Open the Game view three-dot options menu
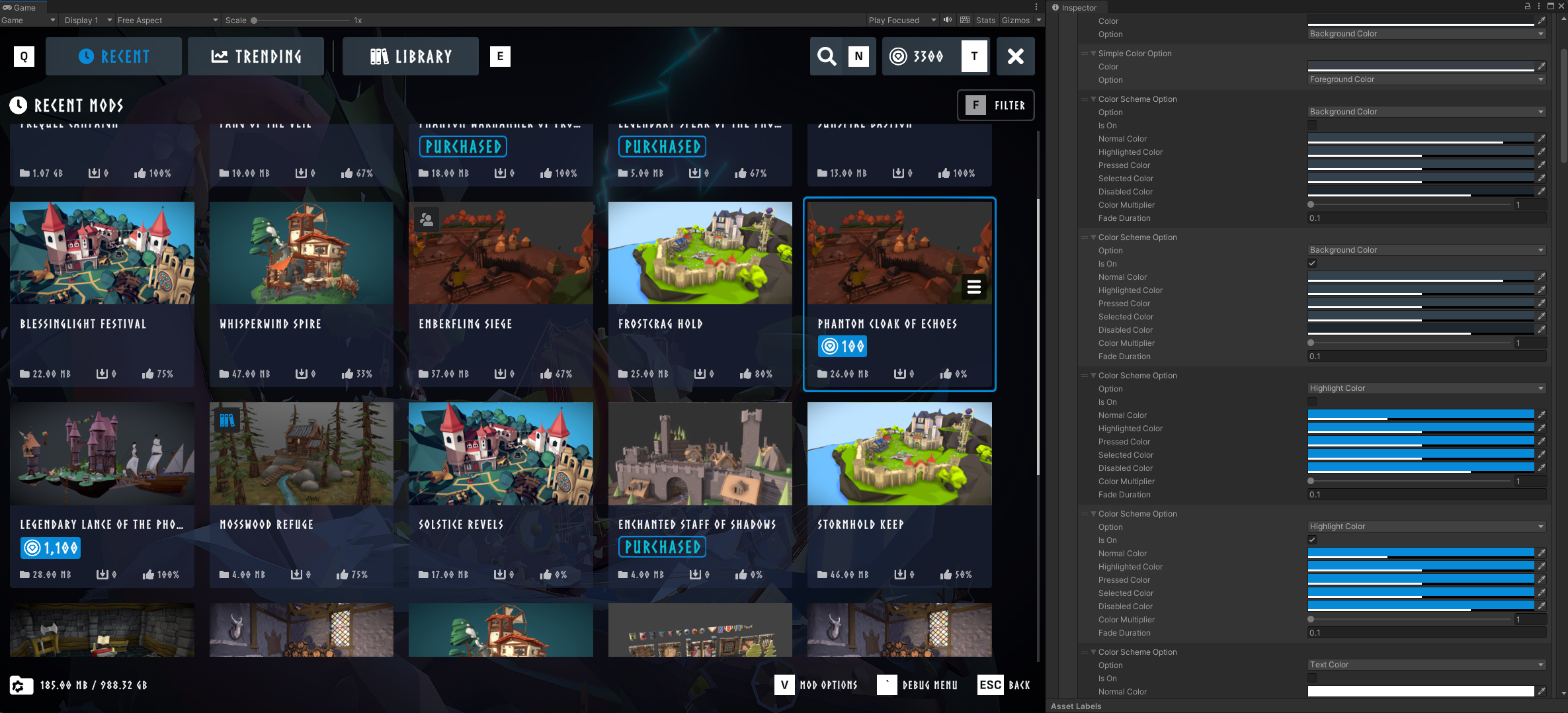1568x713 pixels. tap(1036, 7)
